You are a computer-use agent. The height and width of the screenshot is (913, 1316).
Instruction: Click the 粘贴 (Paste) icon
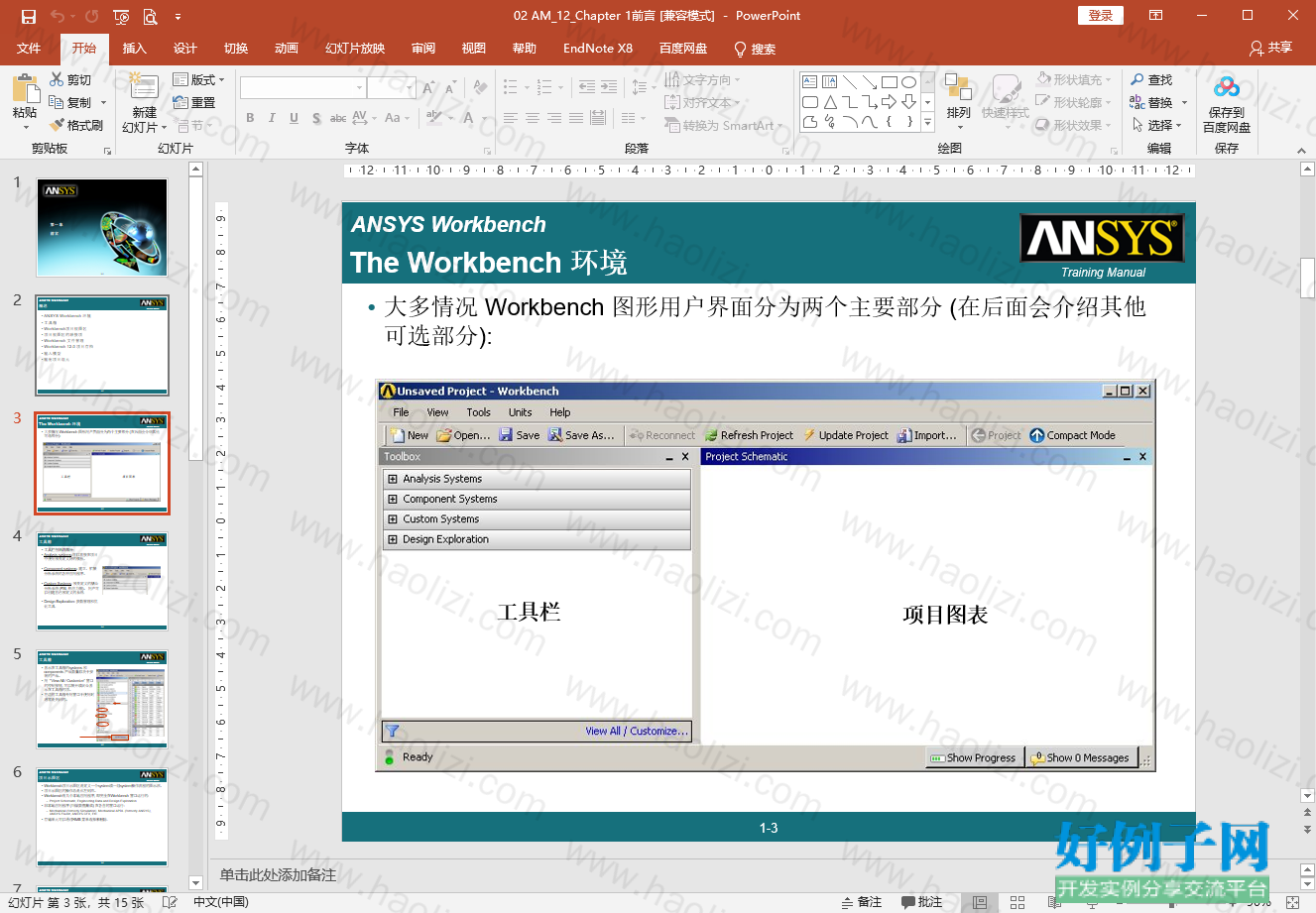[x=25, y=88]
